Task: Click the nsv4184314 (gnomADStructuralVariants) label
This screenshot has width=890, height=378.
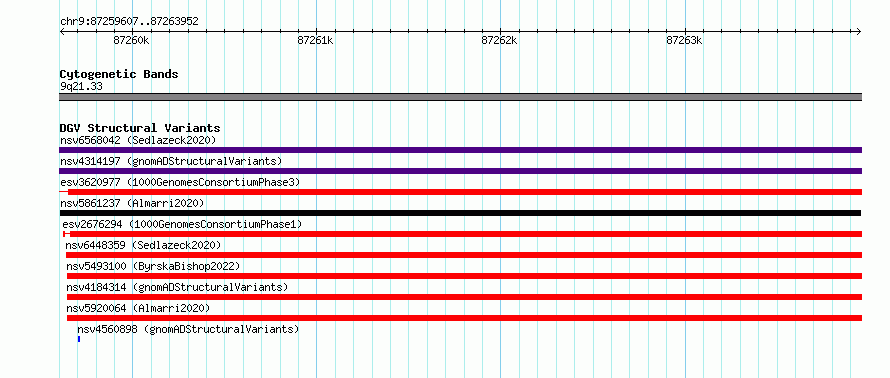Action: point(177,287)
